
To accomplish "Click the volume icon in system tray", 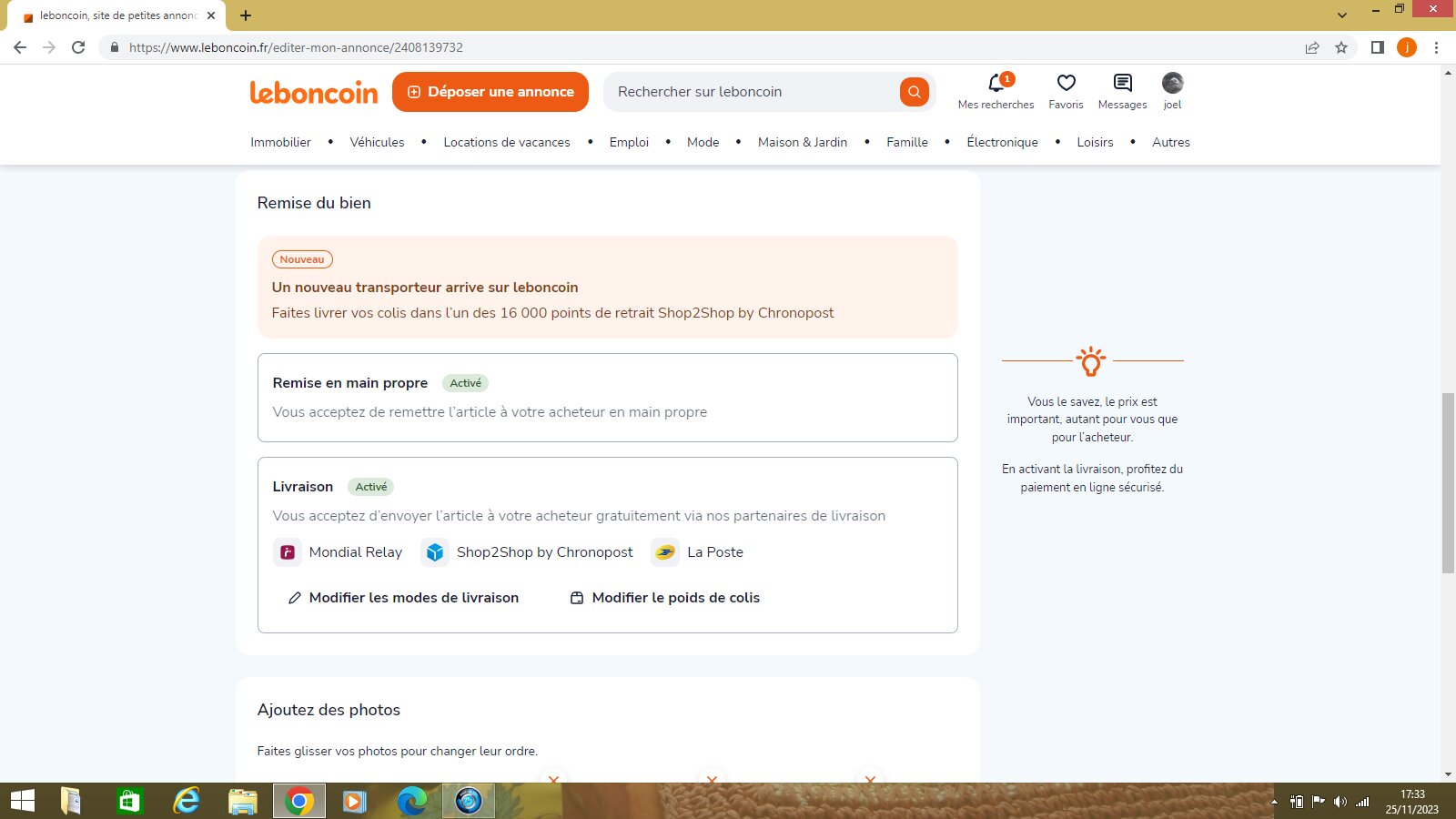I will coord(1340,802).
